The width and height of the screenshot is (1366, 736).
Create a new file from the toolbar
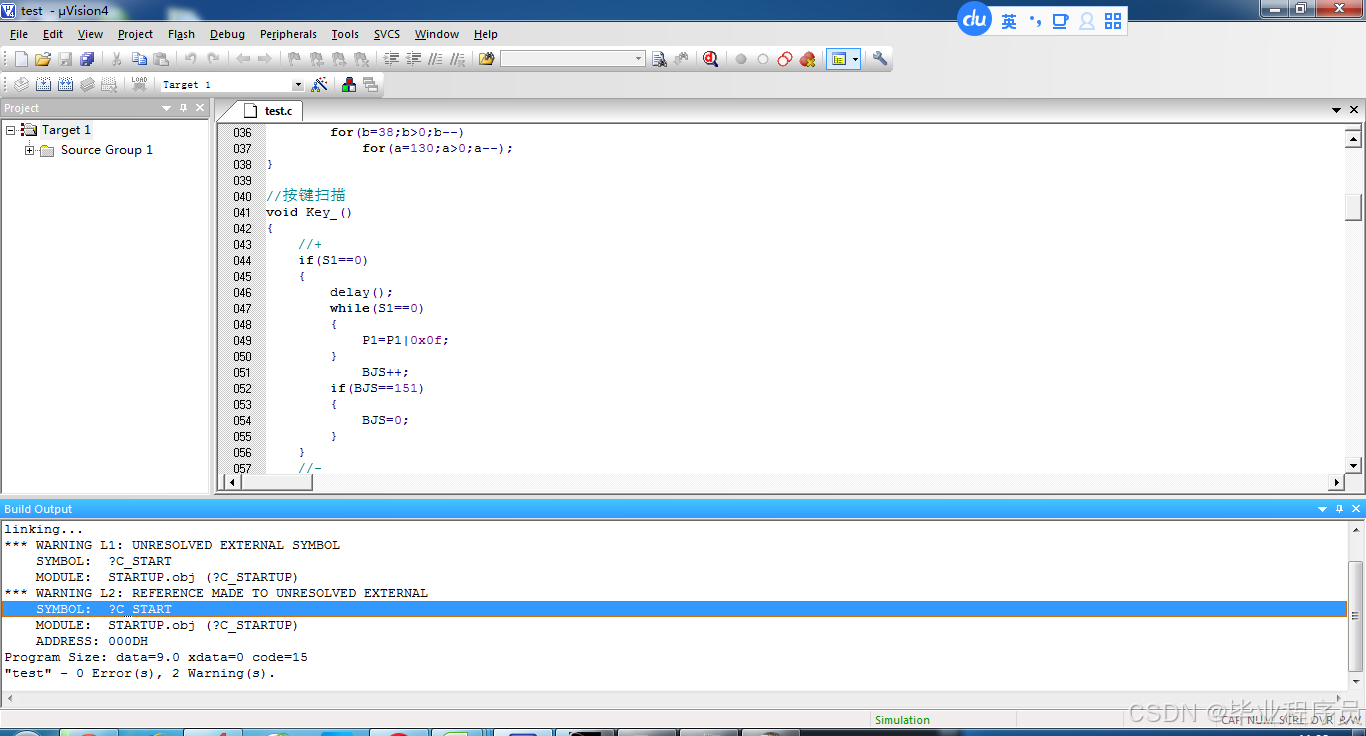coord(21,60)
